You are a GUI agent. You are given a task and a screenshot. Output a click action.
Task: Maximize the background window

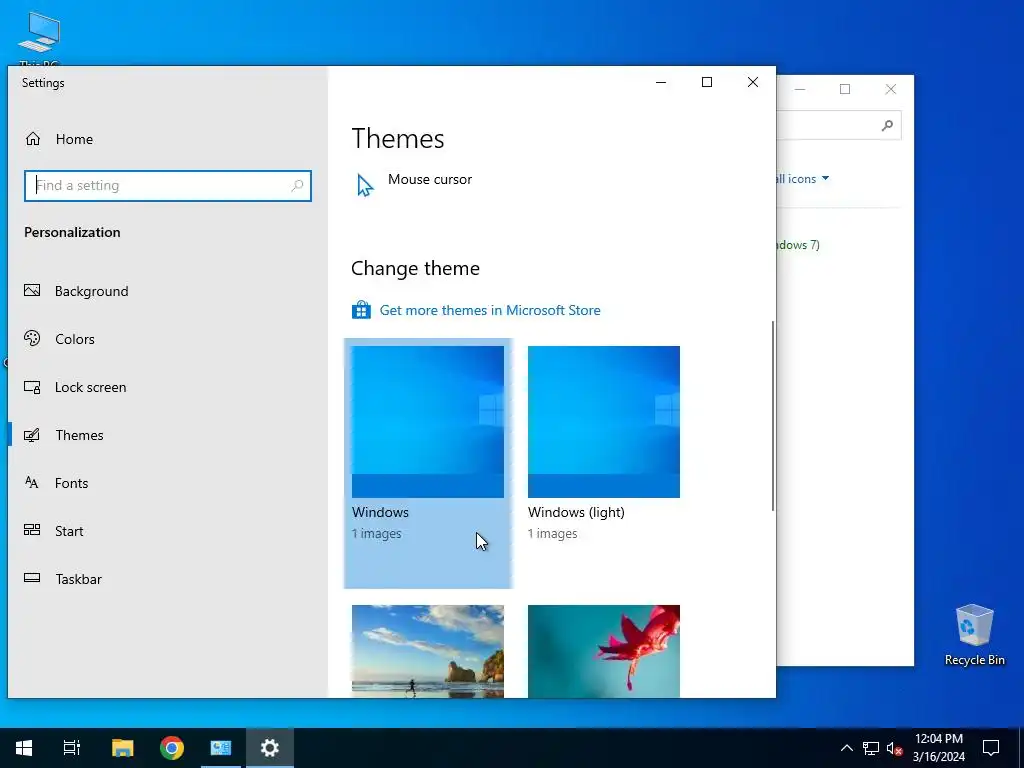click(x=845, y=89)
